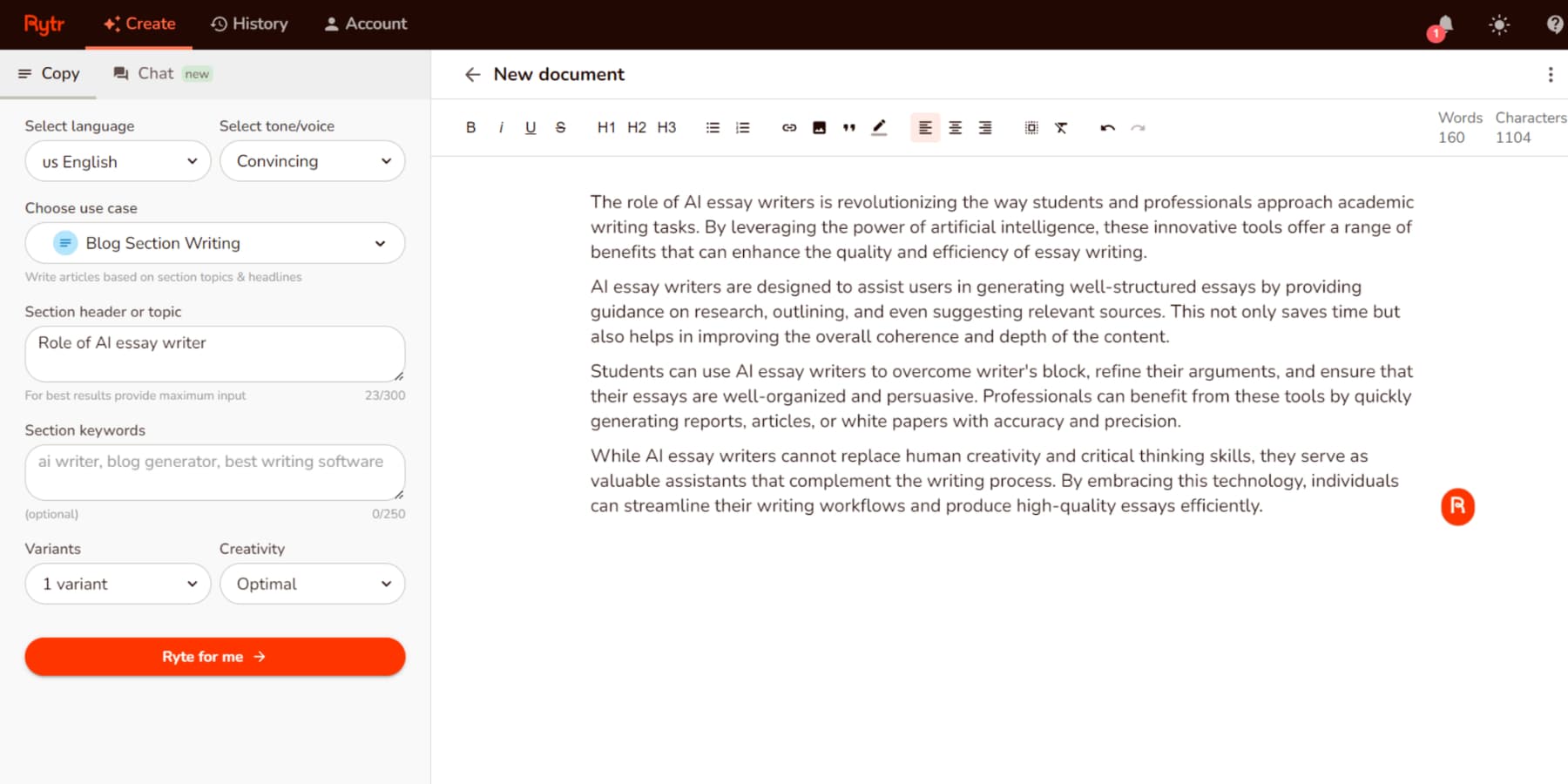Screen dimensions: 1568x784
Task: Open the History menu
Action: pyautogui.click(x=250, y=24)
